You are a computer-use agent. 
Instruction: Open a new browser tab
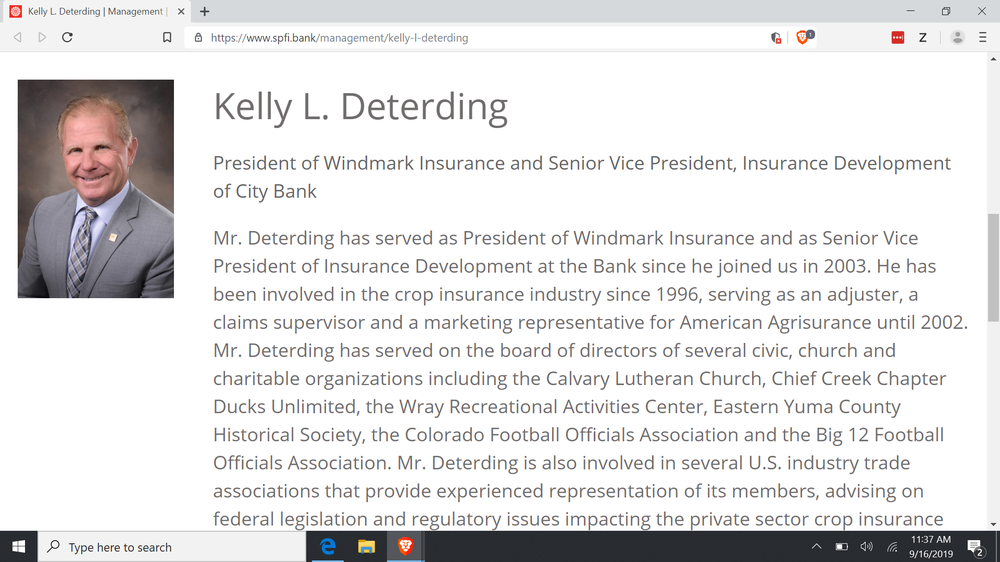204,11
